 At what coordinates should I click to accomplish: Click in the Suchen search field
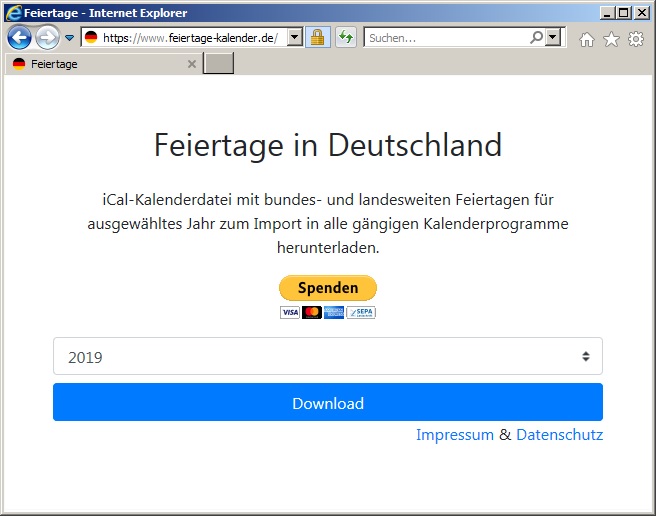pyautogui.click(x=445, y=38)
